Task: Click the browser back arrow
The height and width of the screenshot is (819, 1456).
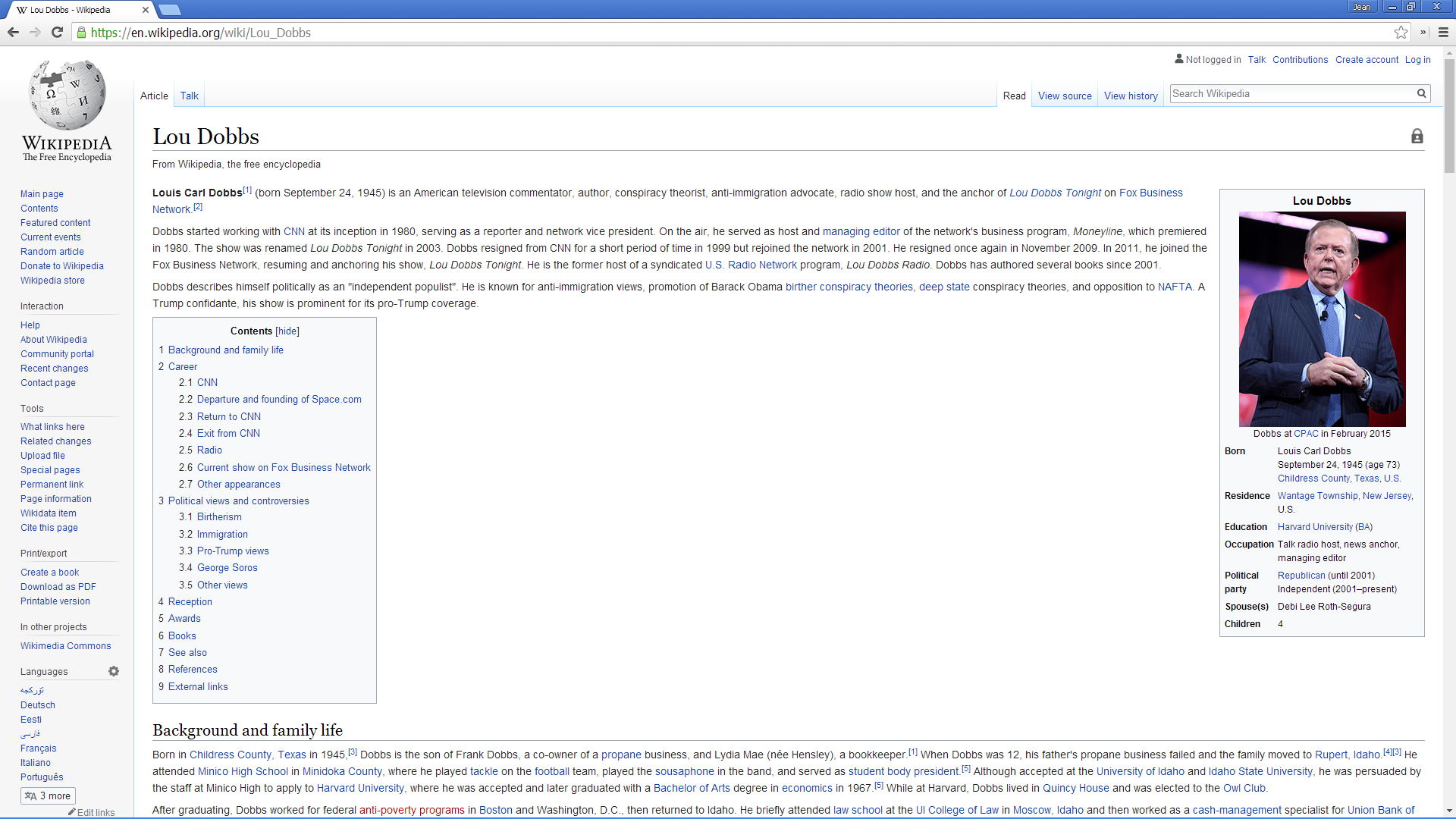Action: pyautogui.click(x=13, y=33)
